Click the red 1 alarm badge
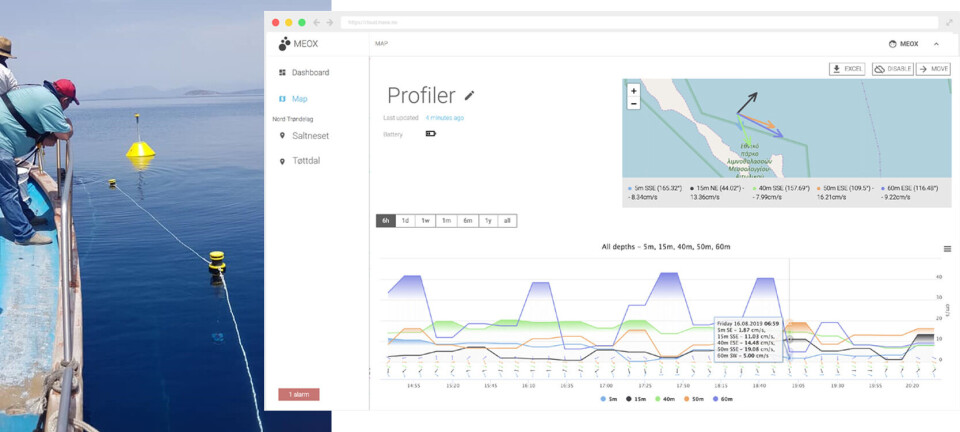 [x=298, y=394]
